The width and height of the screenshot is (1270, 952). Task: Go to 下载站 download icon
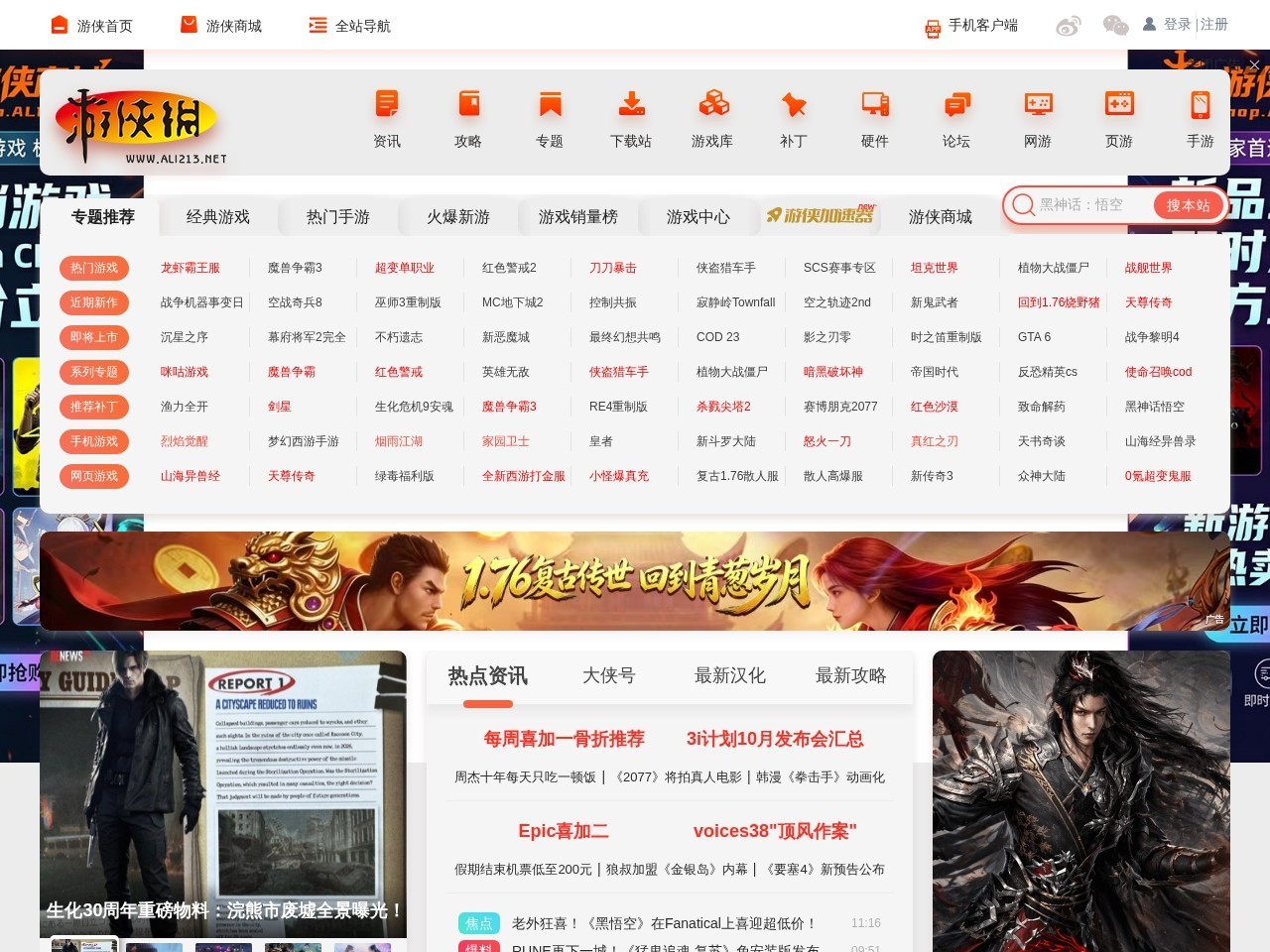pyautogui.click(x=631, y=105)
